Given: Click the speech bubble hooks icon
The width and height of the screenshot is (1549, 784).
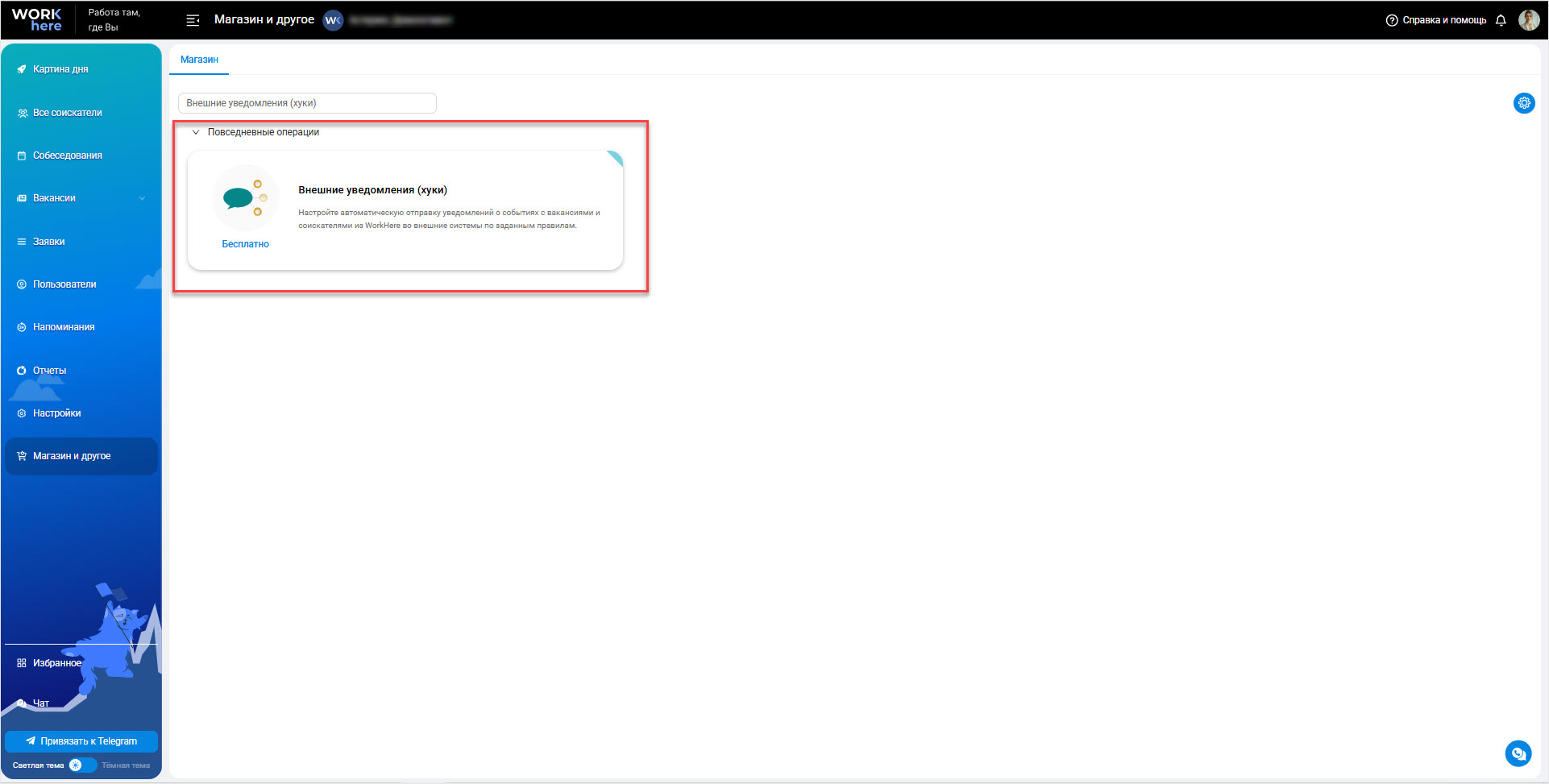Looking at the screenshot, I should click(x=245, y=197).
